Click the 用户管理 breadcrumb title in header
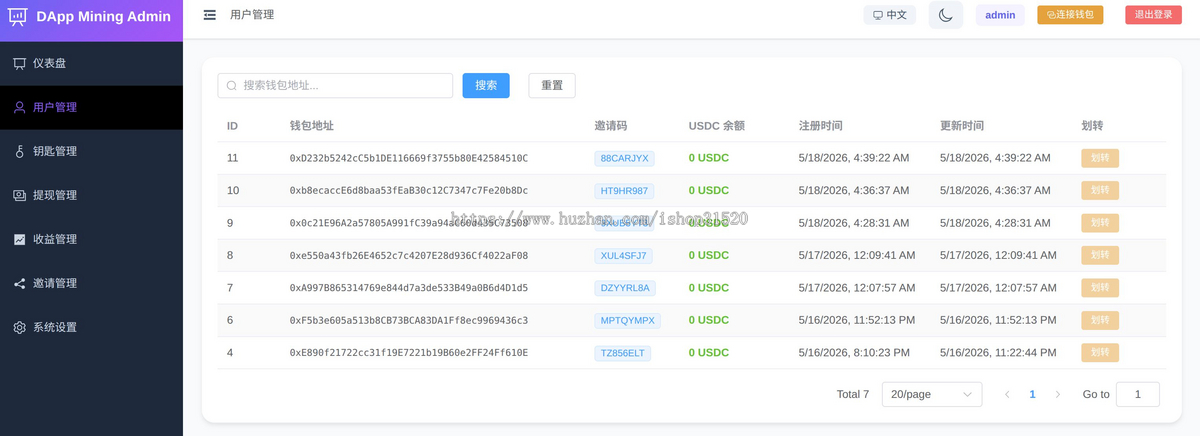 [x=252, y=15]
